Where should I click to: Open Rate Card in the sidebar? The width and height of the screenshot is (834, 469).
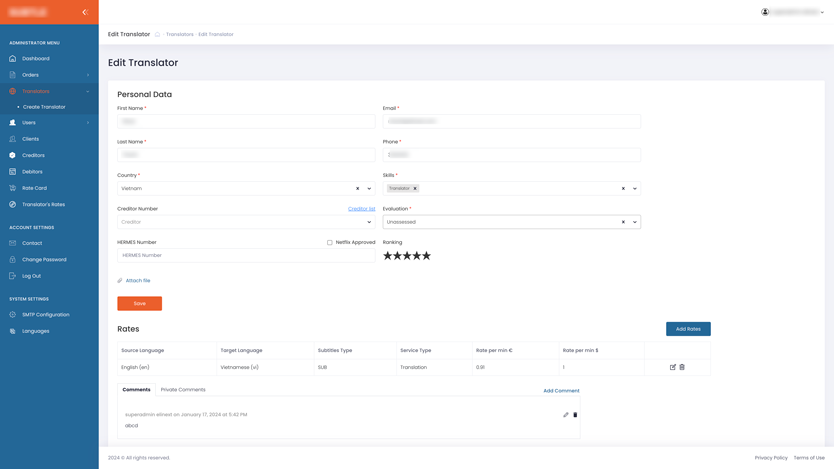click(35, 188)
